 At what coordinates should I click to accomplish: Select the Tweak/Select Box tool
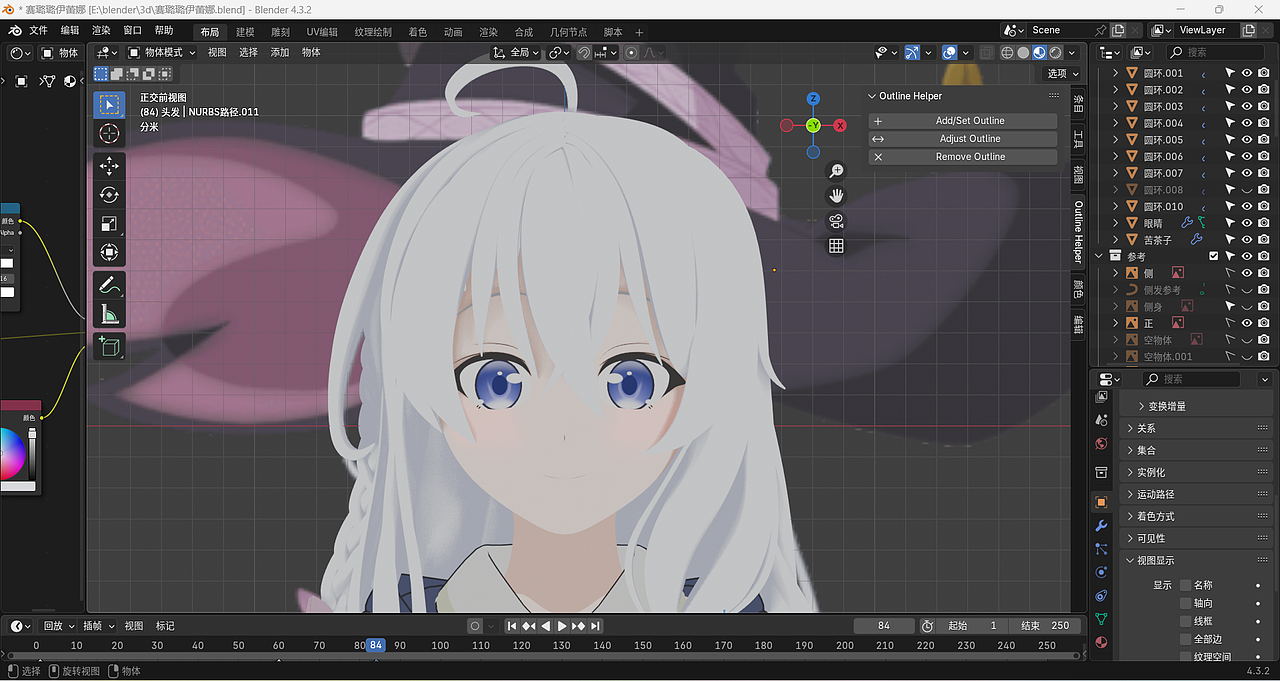(x=109, y=104)
